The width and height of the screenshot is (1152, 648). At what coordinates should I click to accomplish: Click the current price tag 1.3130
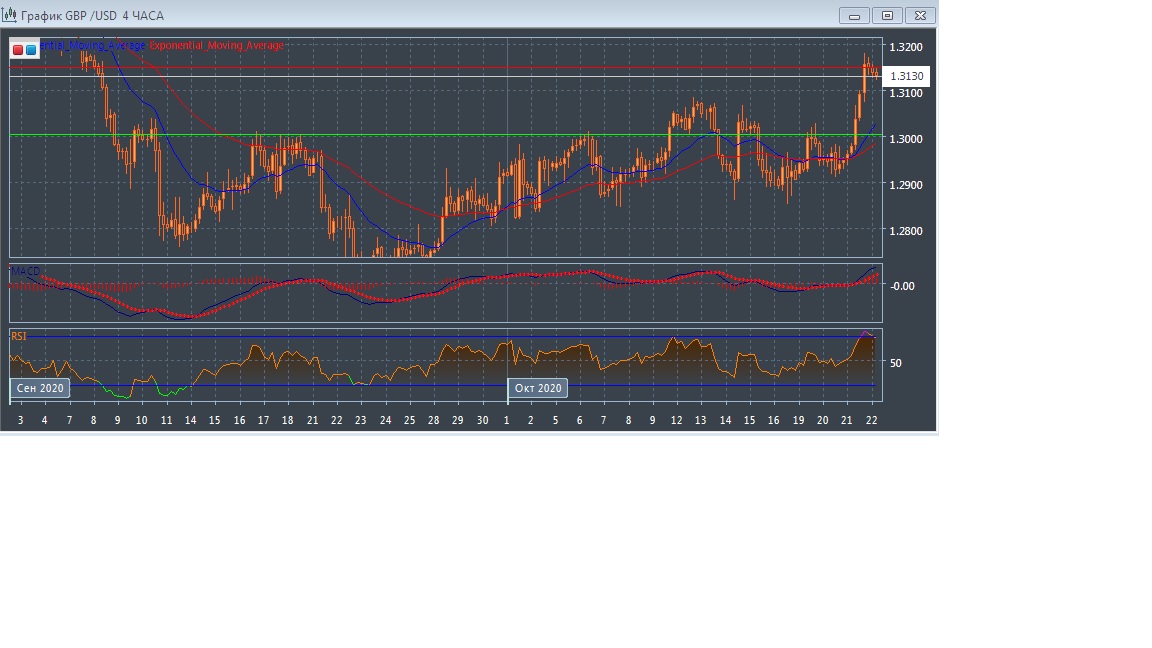pyautogui.click(x=907, y=77)
